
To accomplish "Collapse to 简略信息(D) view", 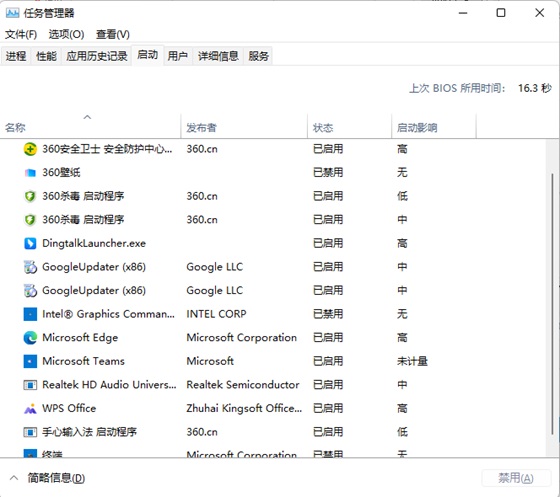I will [x=48, y=478].
